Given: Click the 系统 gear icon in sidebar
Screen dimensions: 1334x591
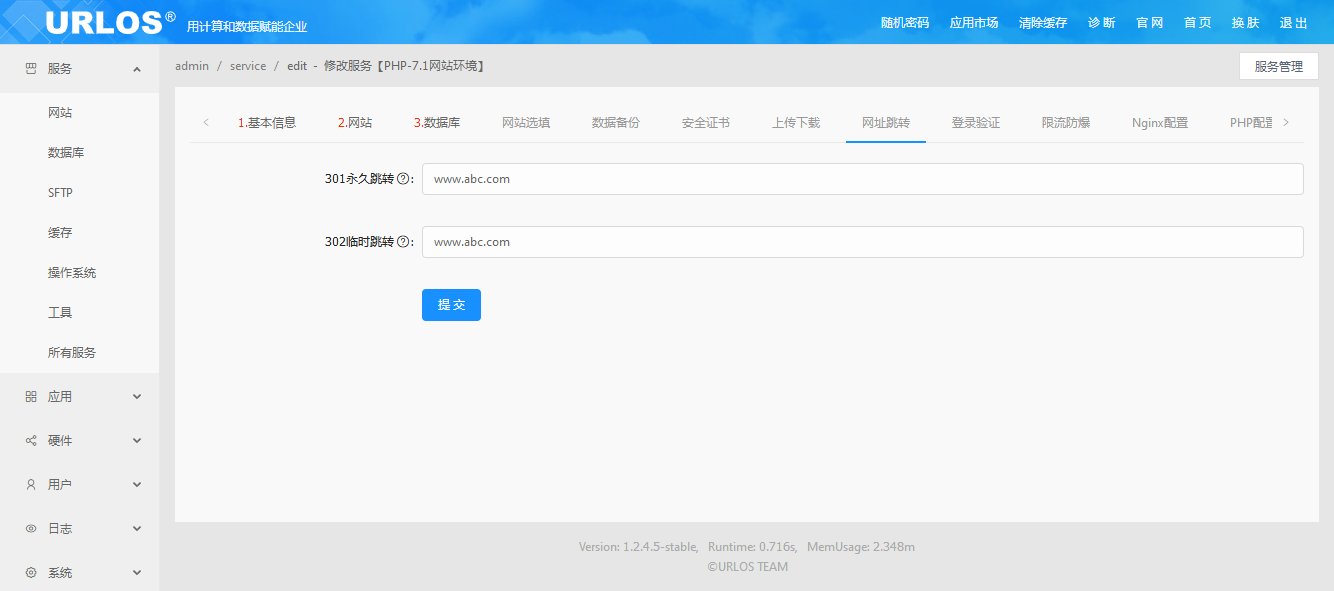Looking at the screenshot, I should tap(31, 573).
